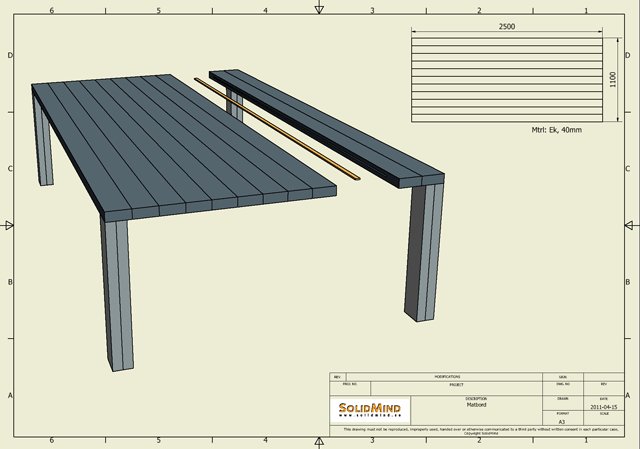Click zone label 6 on the top border
Screen dimensions: 640x449
point(52,10)
